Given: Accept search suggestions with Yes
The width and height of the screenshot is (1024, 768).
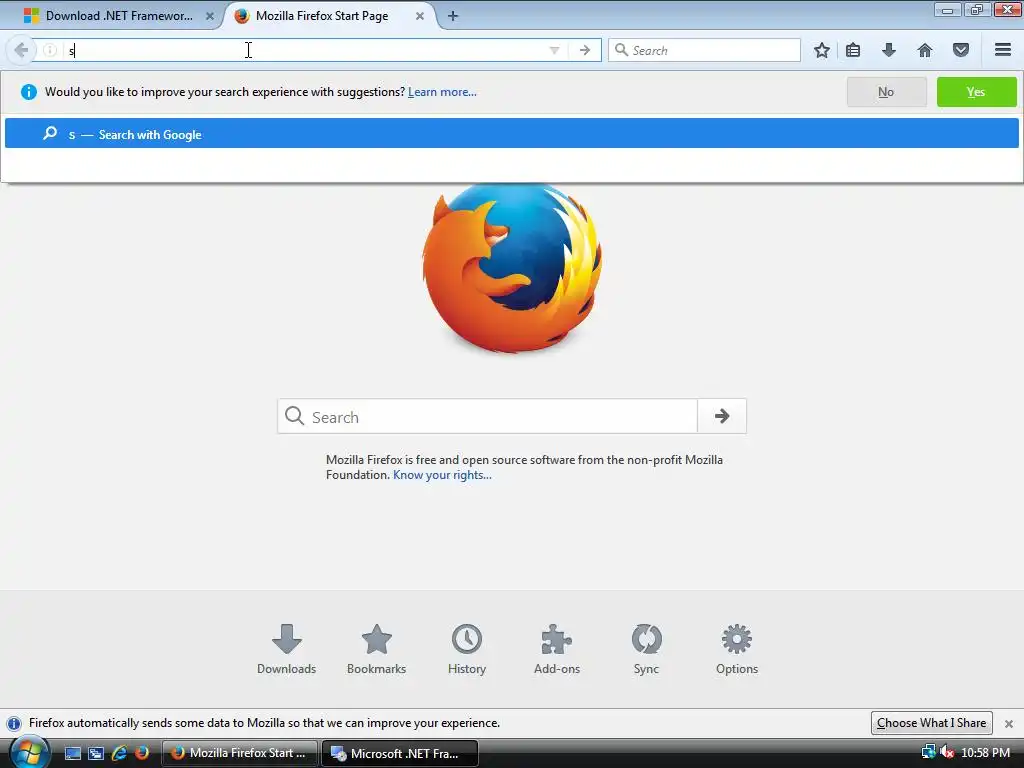Looking at the screenshot, I should 976,92.
